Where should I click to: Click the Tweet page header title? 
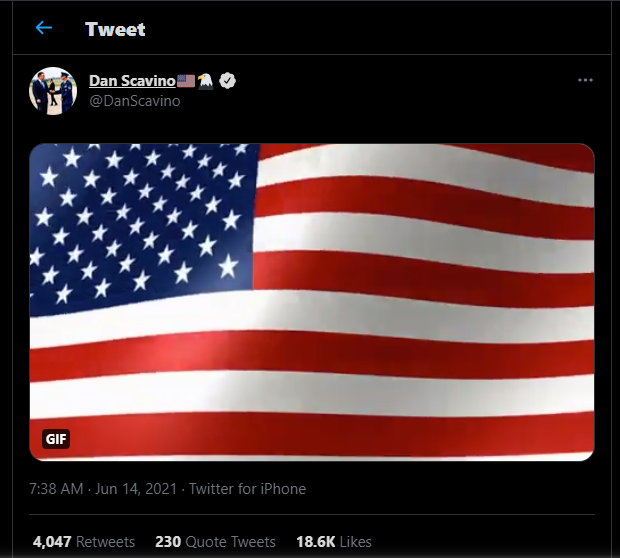tap(115, 29)
